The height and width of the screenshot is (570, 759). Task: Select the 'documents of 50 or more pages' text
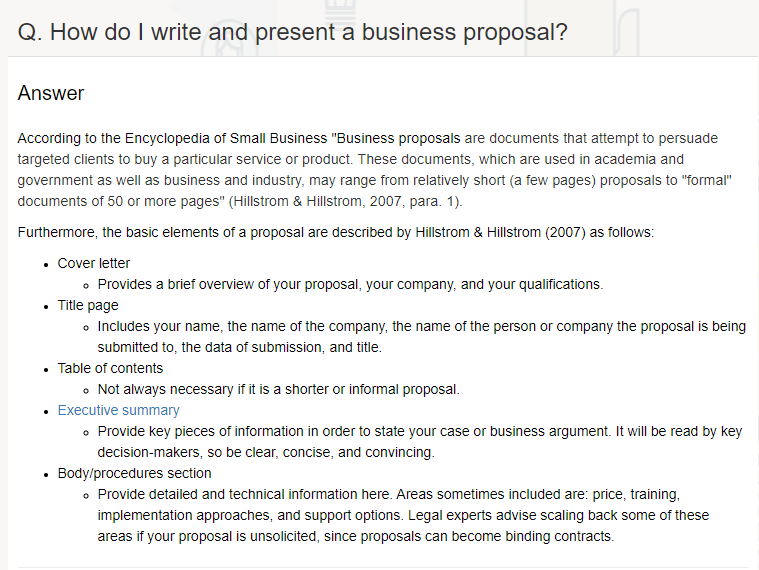click(121, 201)
